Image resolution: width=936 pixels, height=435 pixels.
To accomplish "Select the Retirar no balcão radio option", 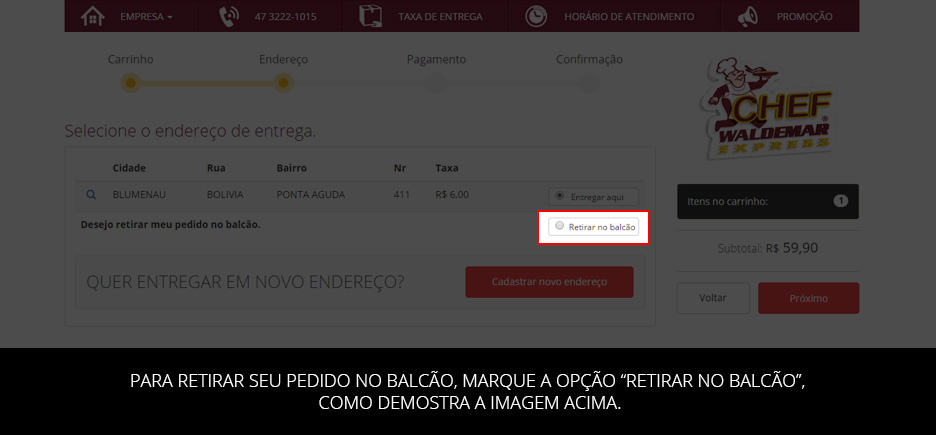I will (x=559, y=226).
